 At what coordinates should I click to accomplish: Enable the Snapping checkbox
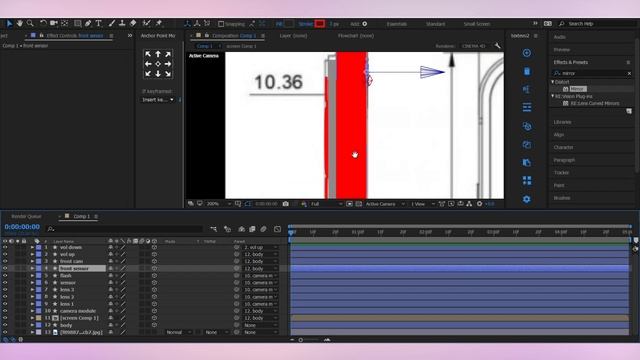[x=221, y=24]
